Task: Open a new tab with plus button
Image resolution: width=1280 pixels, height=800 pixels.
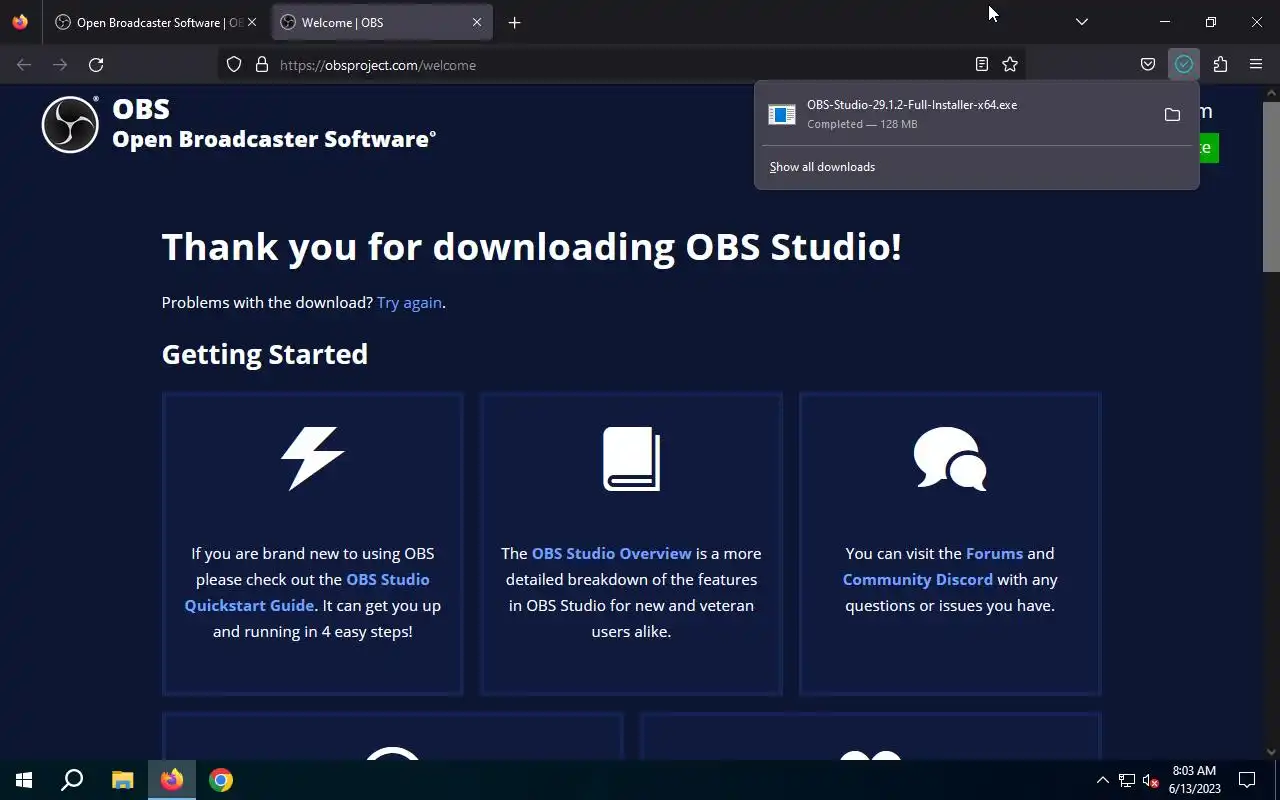Action: pyautogui.click(x=514, y=22)
